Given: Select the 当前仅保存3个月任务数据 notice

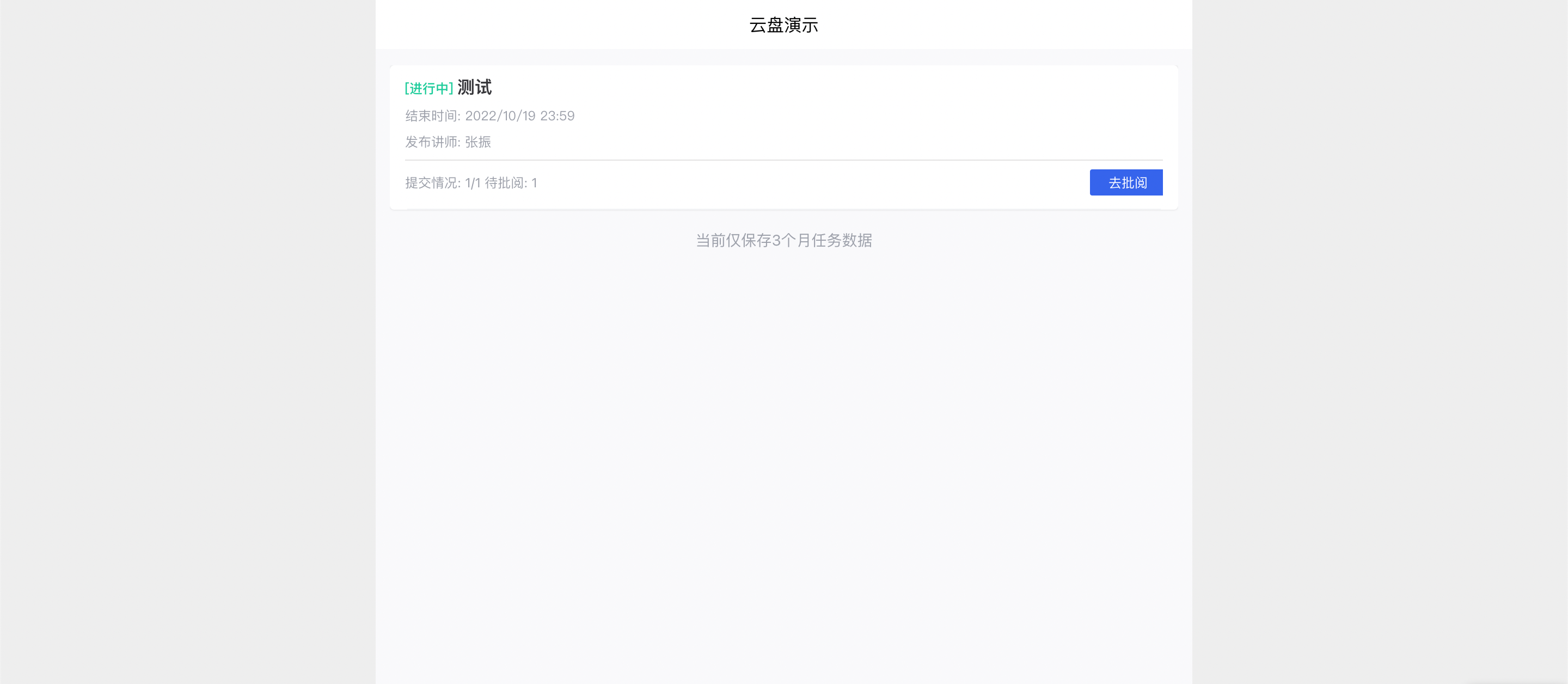Looking at the screenshot, I should pyautogui.click(x=784, y=241).
